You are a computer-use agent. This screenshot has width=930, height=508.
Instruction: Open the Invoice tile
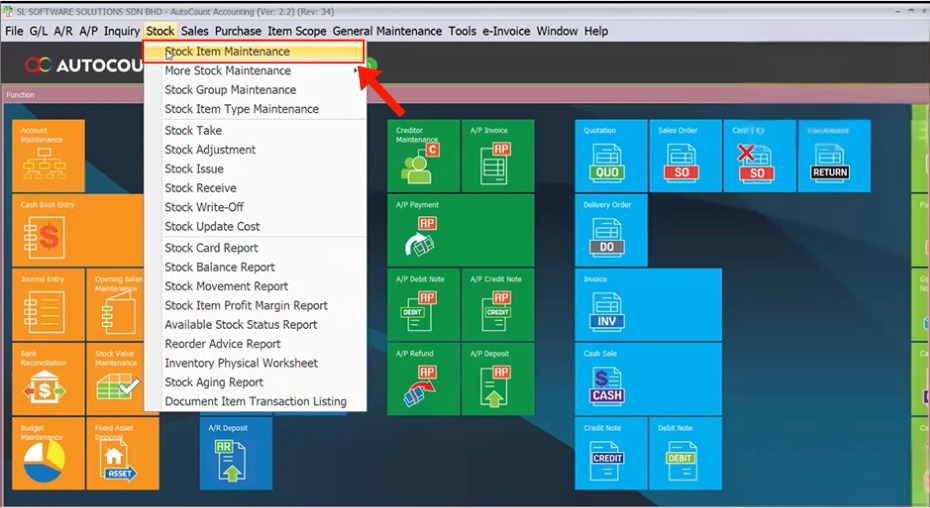point(648,305)
